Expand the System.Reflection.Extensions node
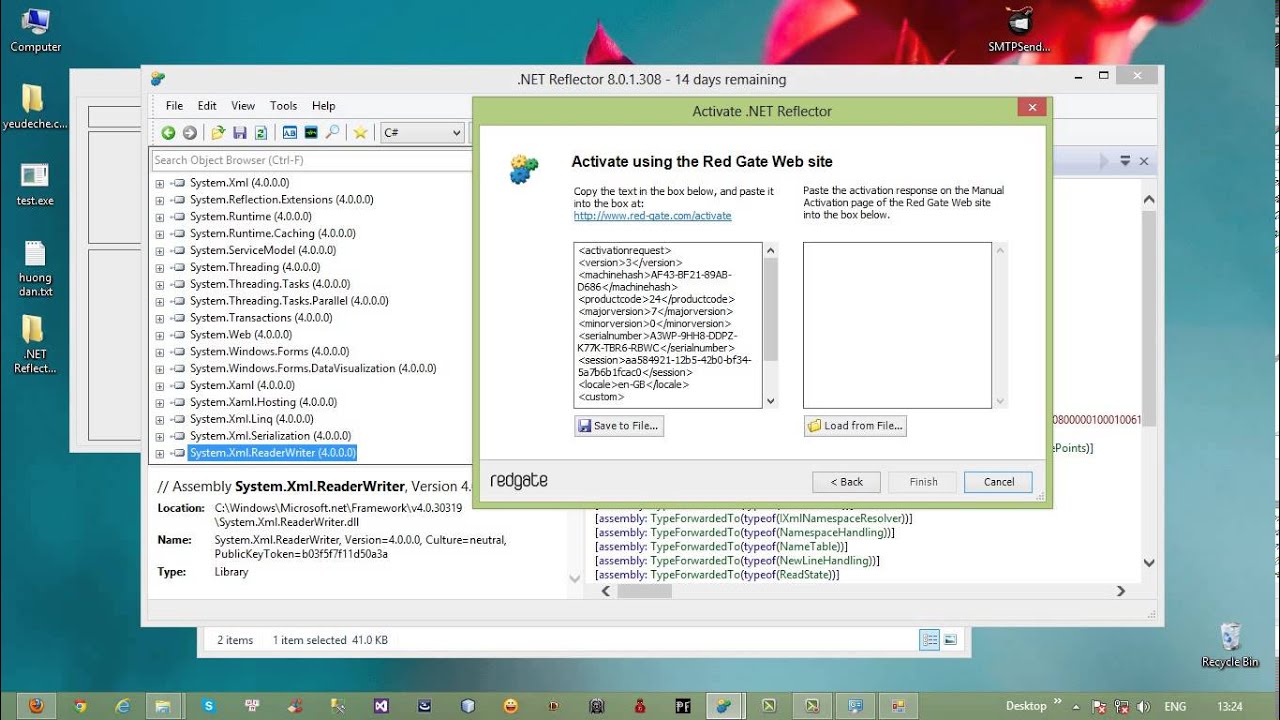1280x720 pixels. coord(159,200)
